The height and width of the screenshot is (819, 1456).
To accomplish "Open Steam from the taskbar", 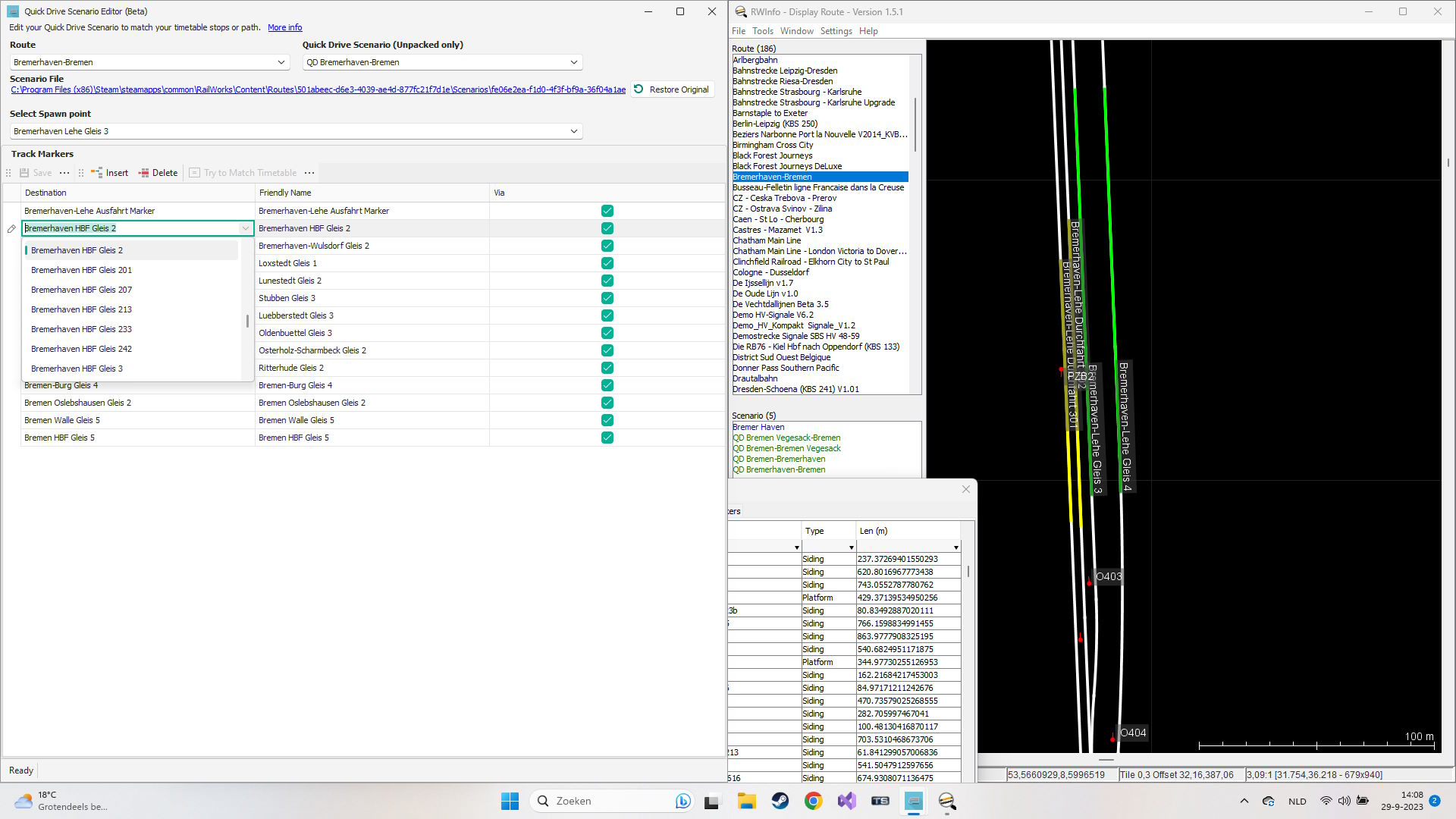I will 780,801.
